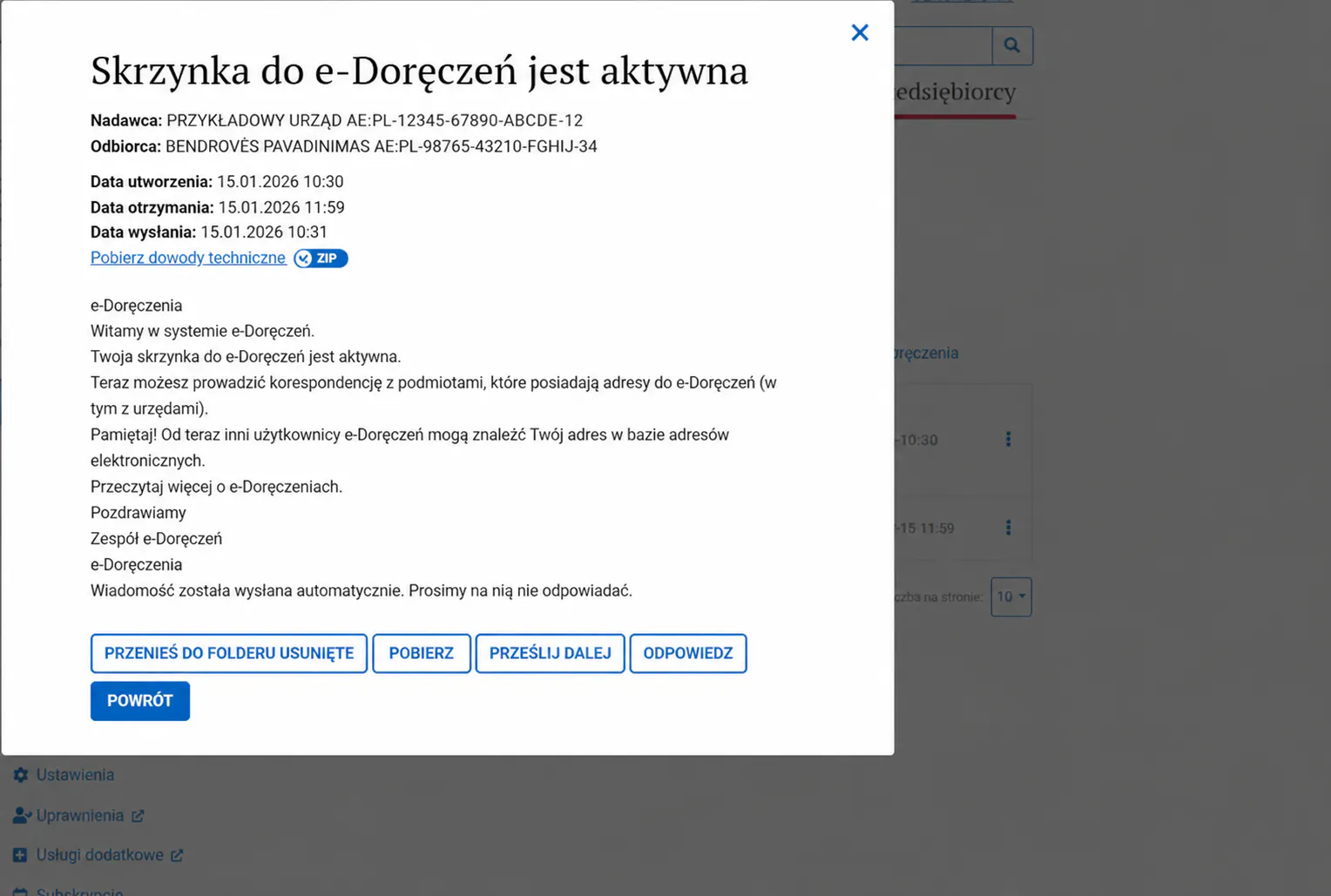Viewport: 1331px width, 896px height.
Task: Click the Powrót button
Action: point(140,701)
